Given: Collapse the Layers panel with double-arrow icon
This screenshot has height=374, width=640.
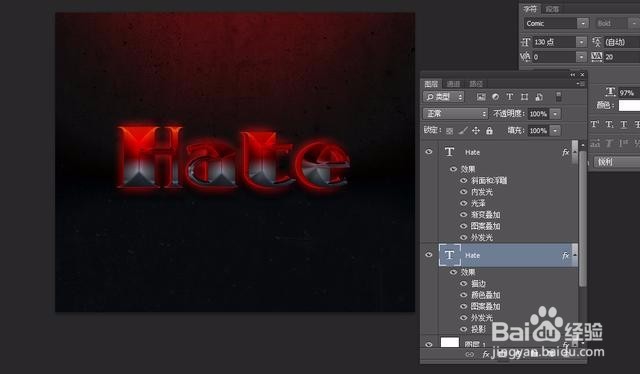Looking at the screenshot, I should pyautogui.click(x=573, y=75).
